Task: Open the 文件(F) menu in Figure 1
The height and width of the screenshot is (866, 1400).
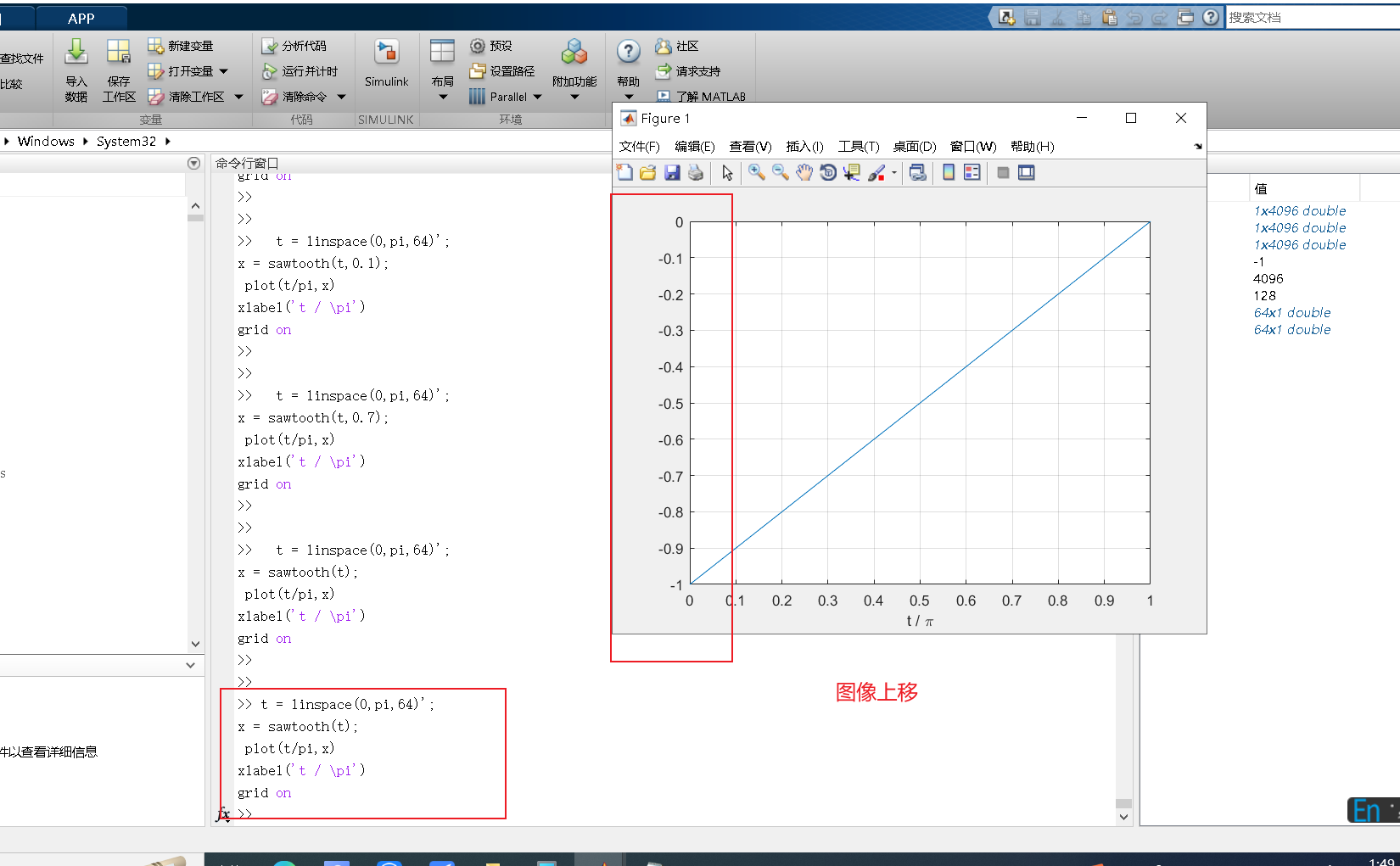Action: (639, 147)
